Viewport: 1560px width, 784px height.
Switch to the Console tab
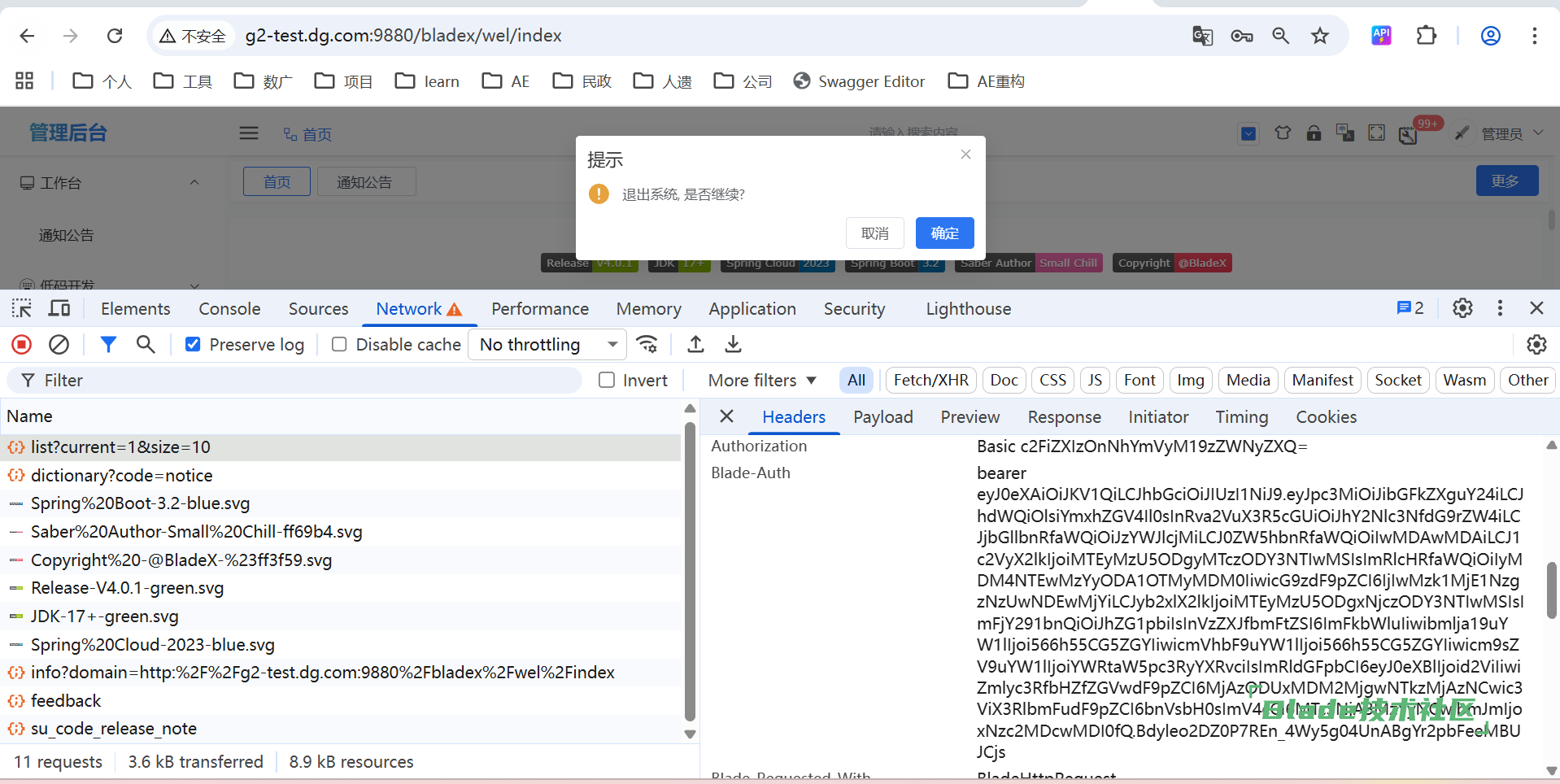[229, 309]
